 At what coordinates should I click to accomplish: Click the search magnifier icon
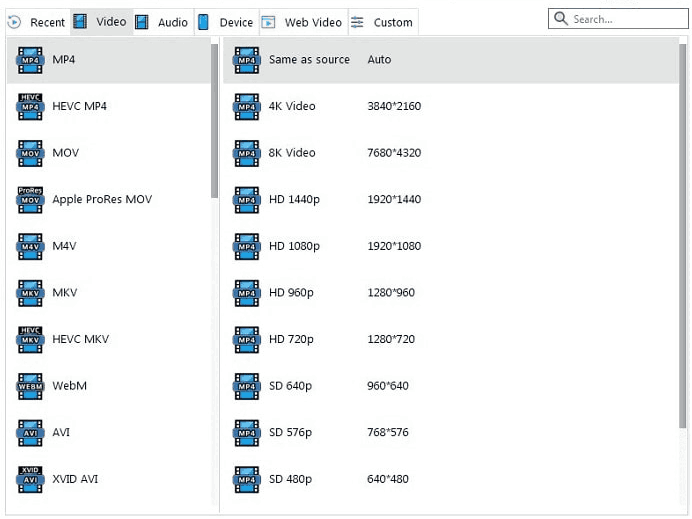[560, 19]
